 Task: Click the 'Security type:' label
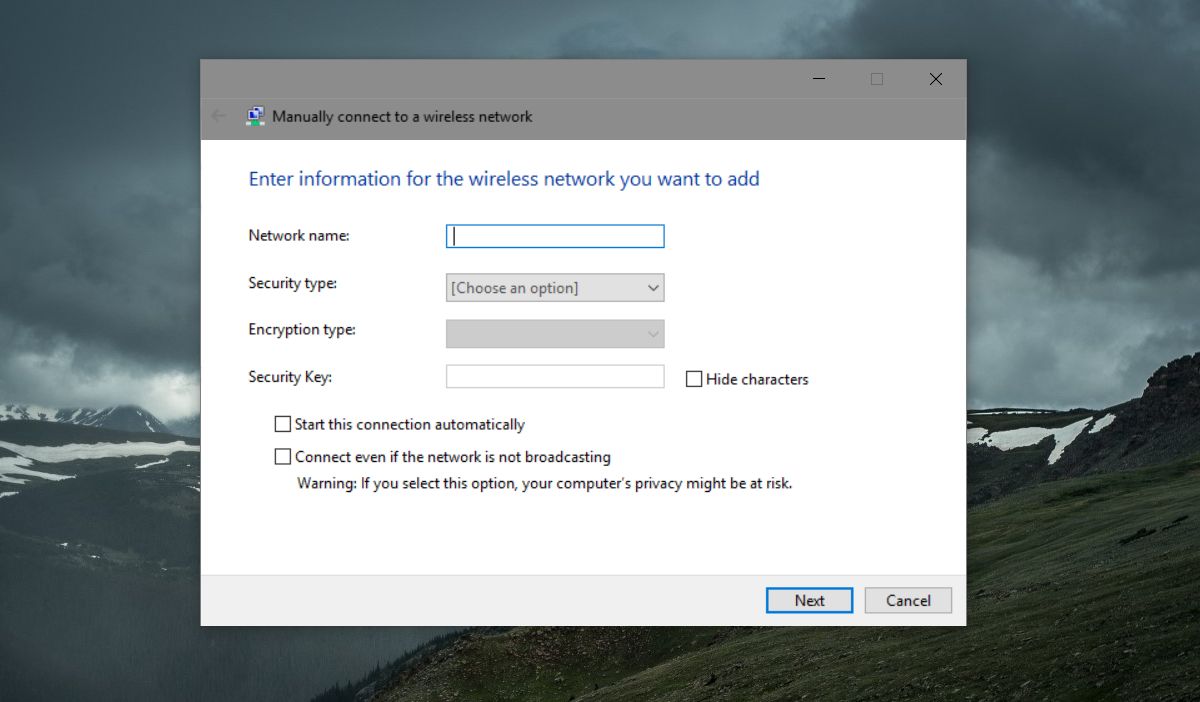click(x=293, y=283)
